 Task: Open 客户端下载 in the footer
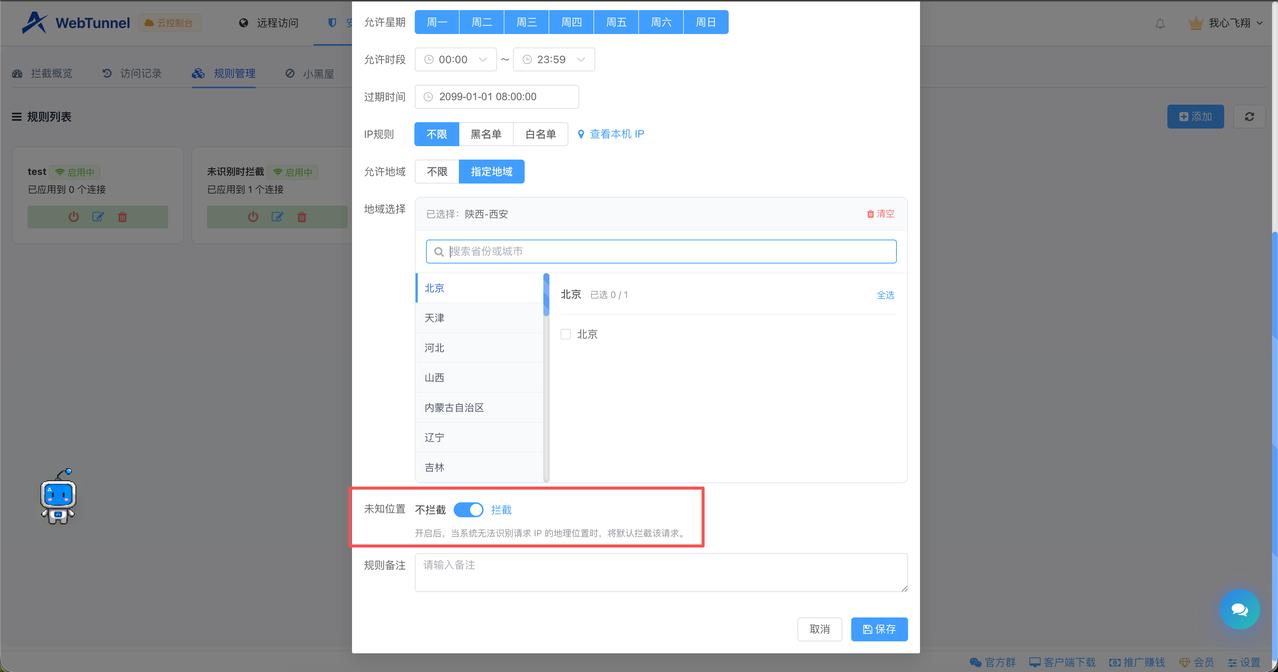pyautogui.click(x=1062, y=662)
